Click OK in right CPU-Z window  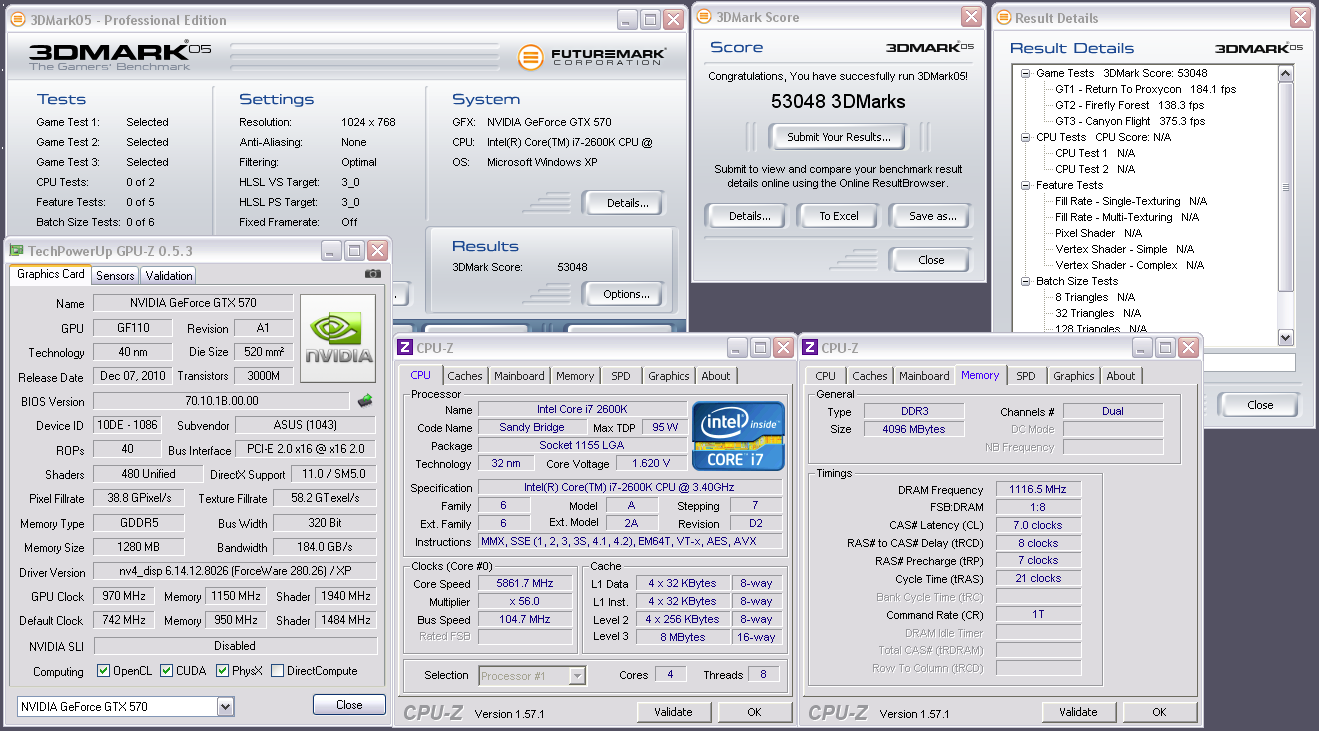click(x=1159, y=712)
